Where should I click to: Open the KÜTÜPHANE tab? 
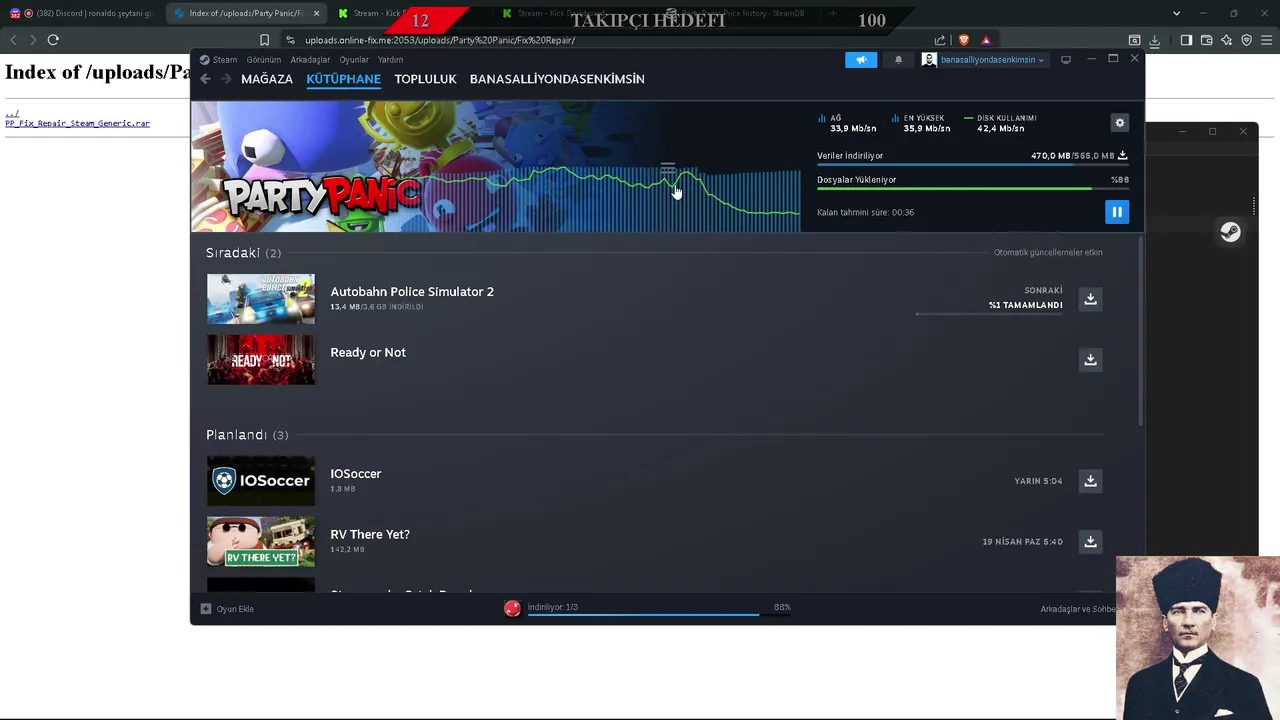tap(344, 79)
